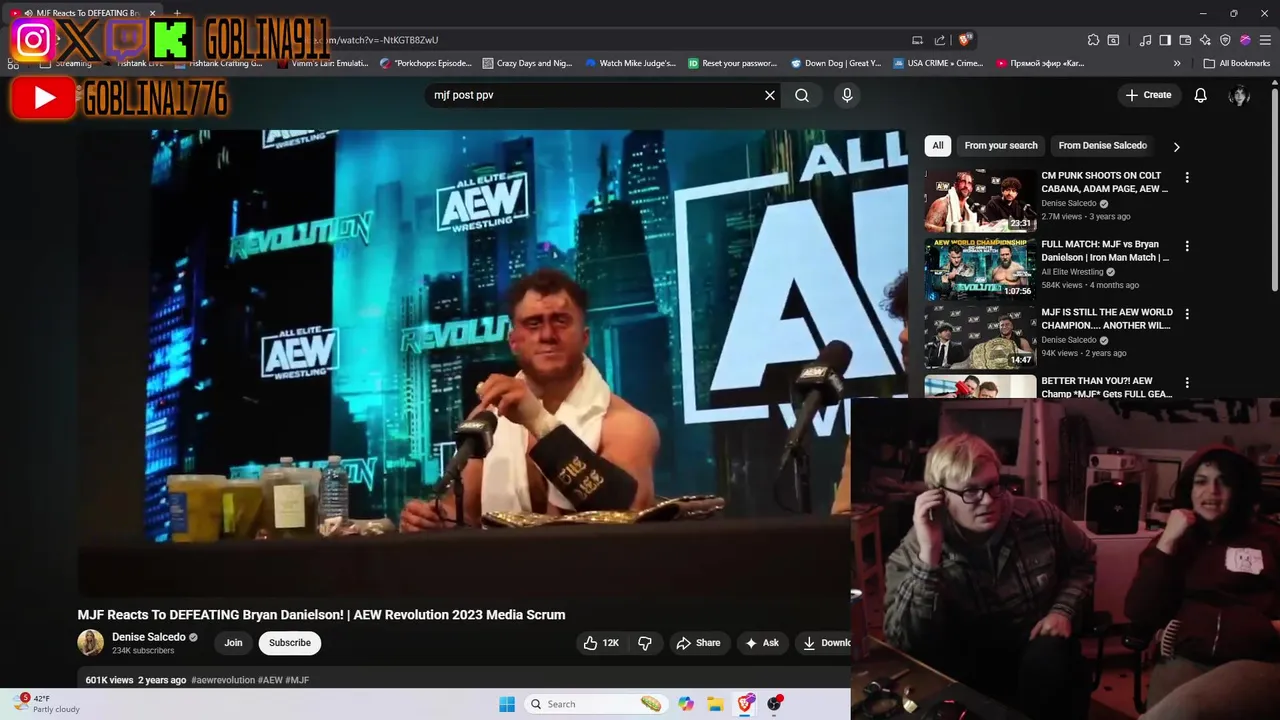Open CM PUNK SHOOTS ON COLT CABANA thumbnail
Image resolution: width=1280 pixels, height=720 pixels.
click(x=980, y=200)
